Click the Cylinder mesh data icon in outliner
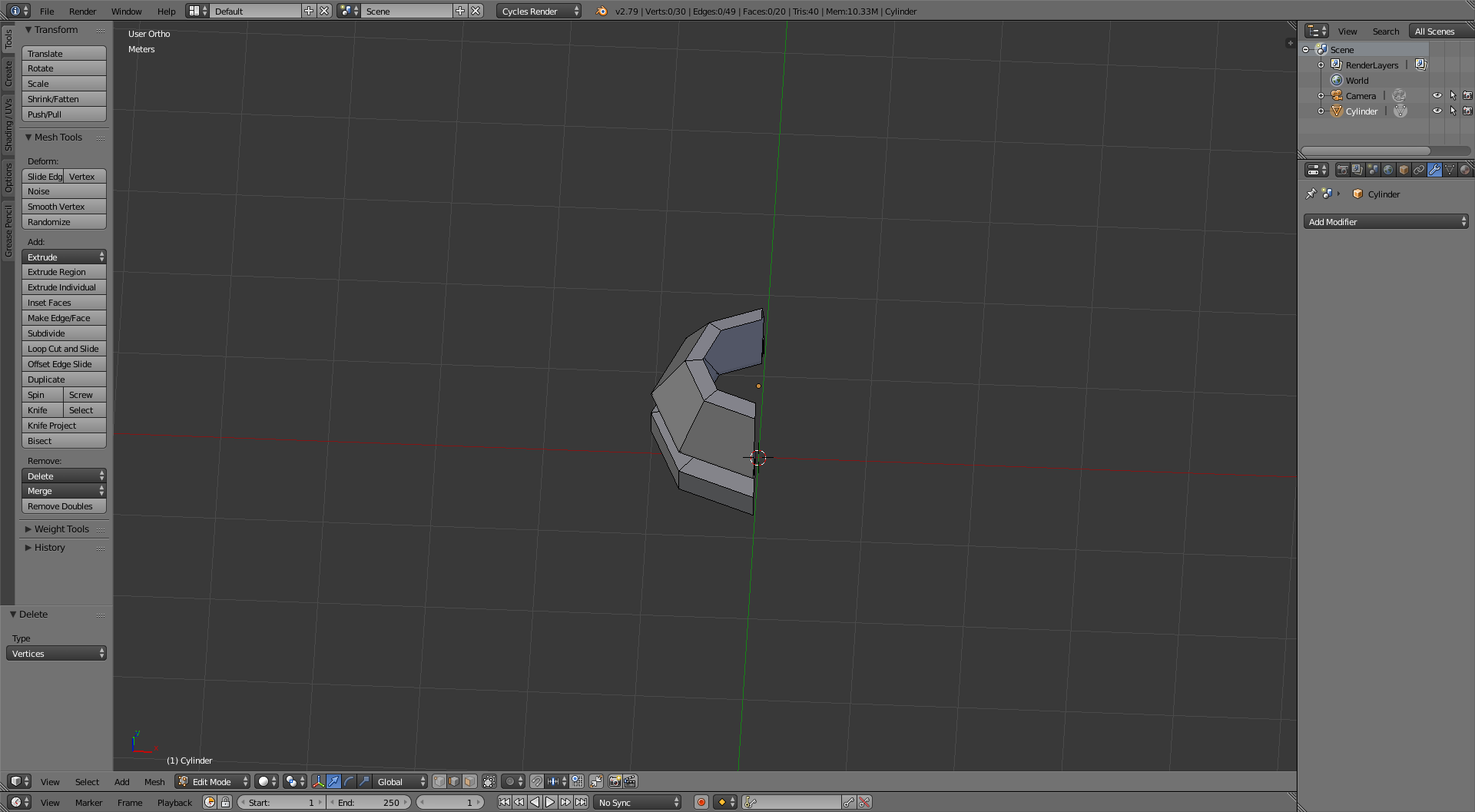This screenshot has height=812, width=1475. coord(1400,111)
